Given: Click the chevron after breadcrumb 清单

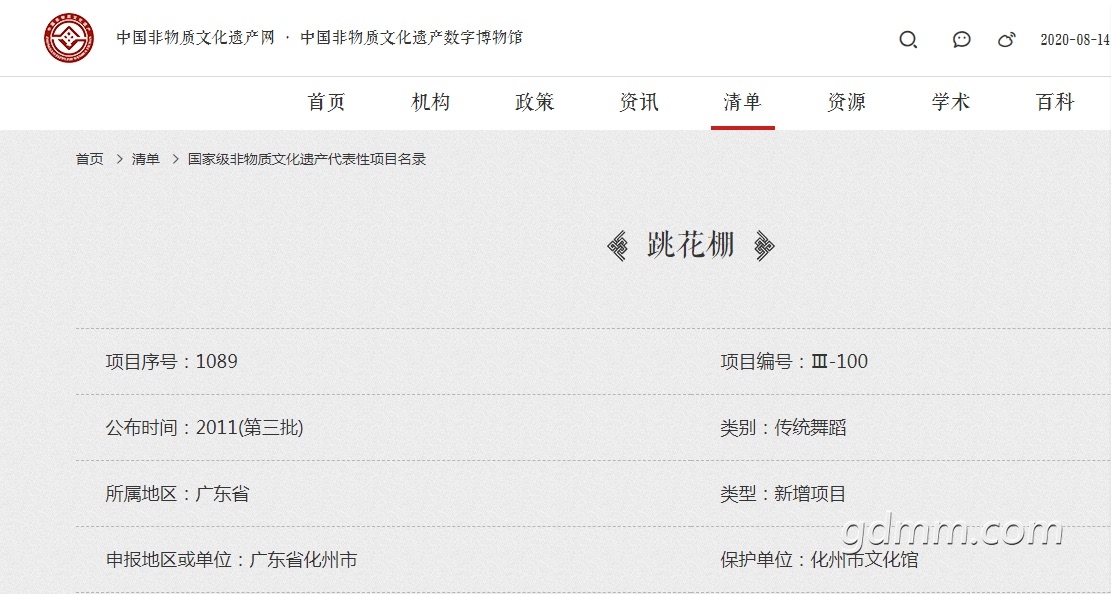Looking at the screenshot, I should [174, 159].
